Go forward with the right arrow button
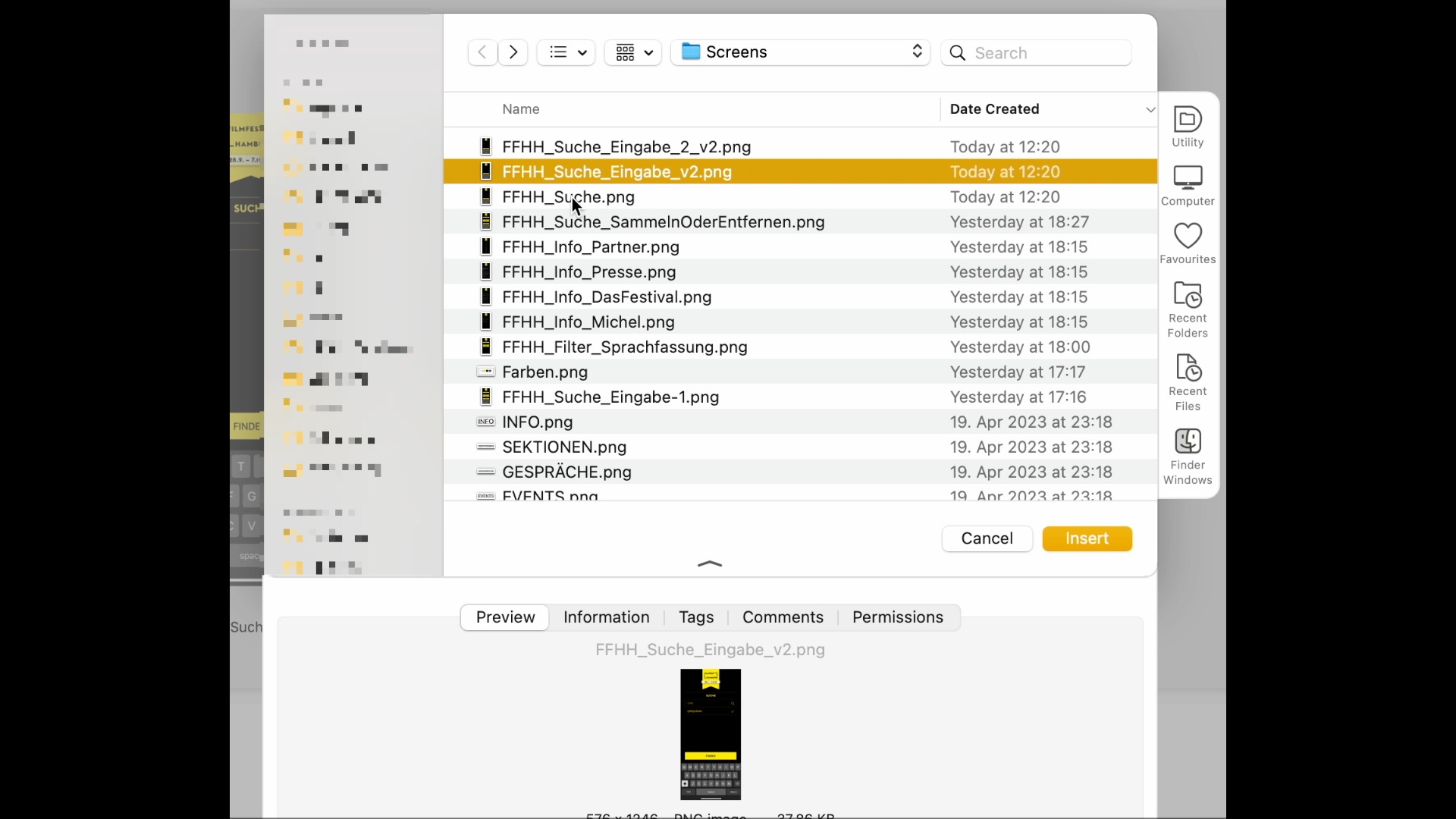Screen dimensions: 1456x819 (513, 52)
